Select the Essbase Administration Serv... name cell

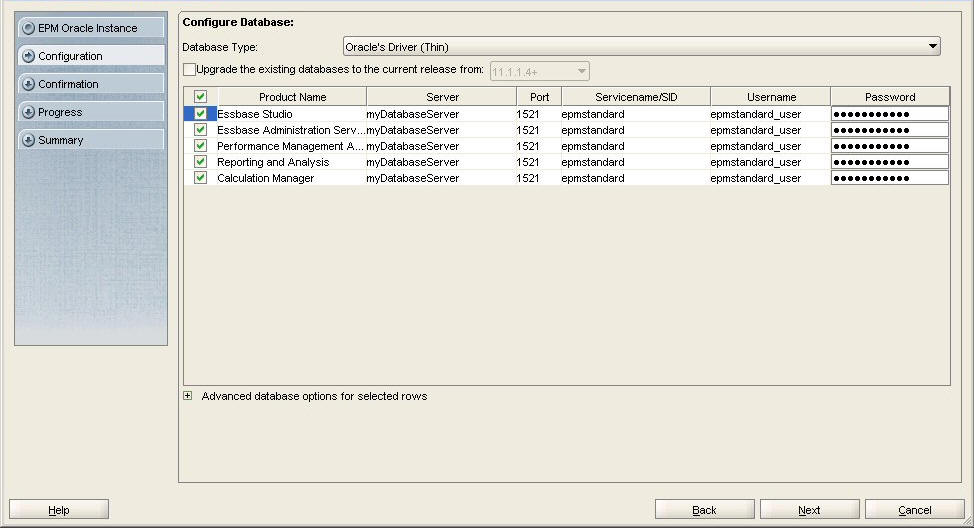point(291,130)
